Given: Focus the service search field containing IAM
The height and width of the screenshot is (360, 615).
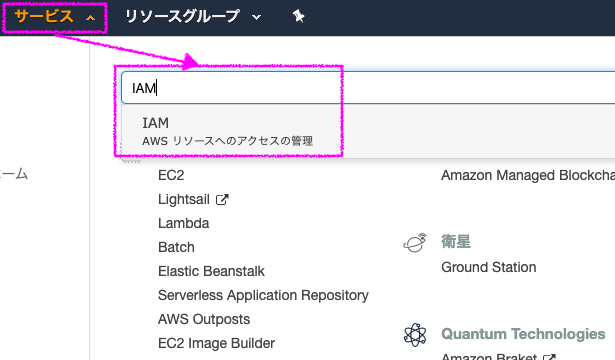Looking at the screenshot, I should click(x=368, y=88).
